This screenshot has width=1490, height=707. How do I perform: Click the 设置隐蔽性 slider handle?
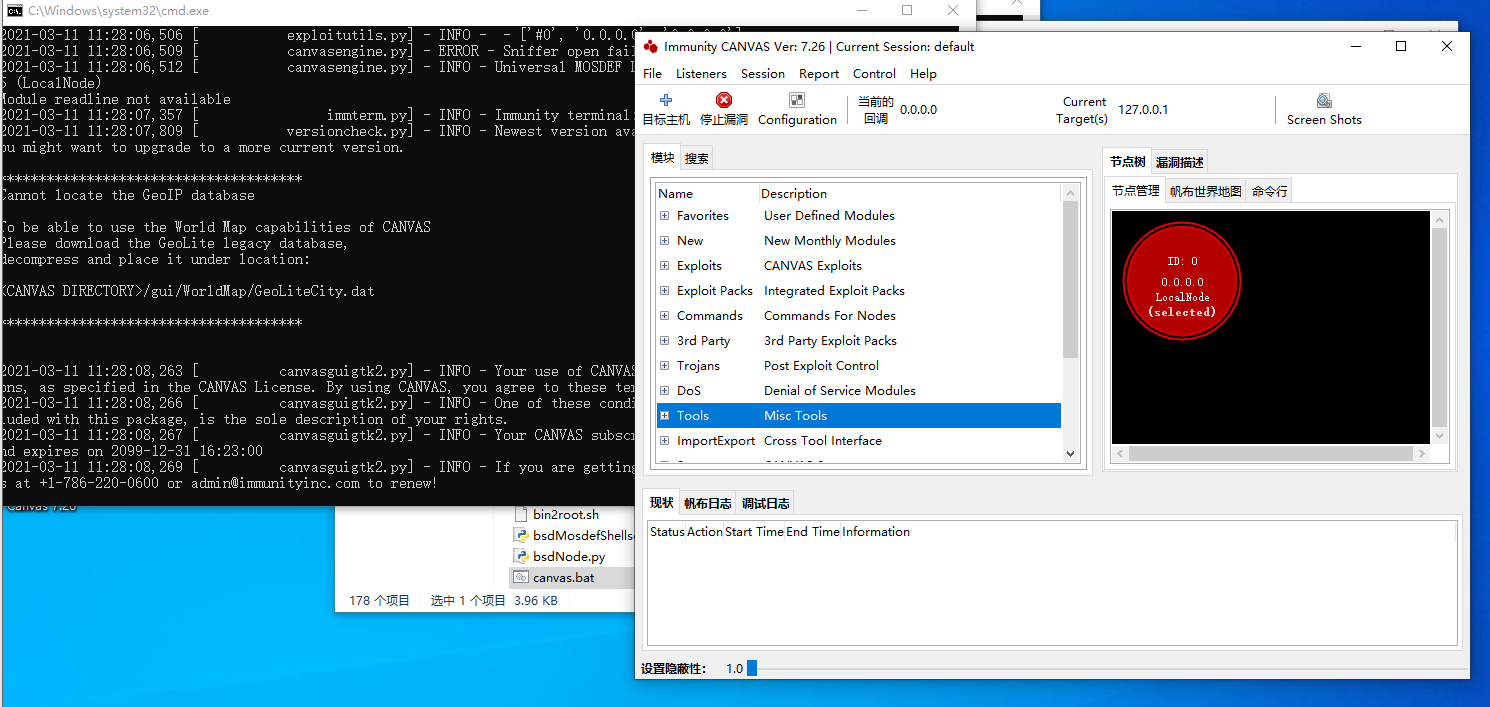coord(752,668)
